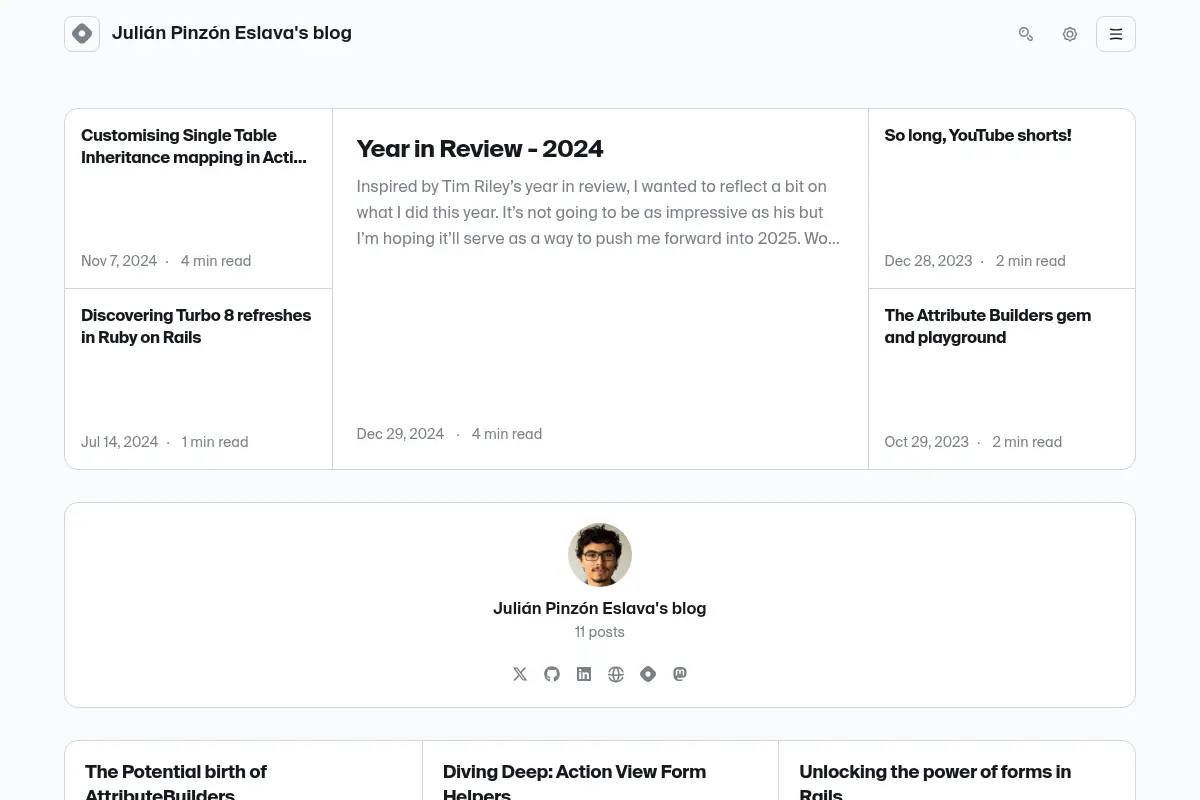The width and height of the screenshot is (1200, 800).
Task: Open the 'Year in Review - 2024' post
Action: (x=480, y=149)
